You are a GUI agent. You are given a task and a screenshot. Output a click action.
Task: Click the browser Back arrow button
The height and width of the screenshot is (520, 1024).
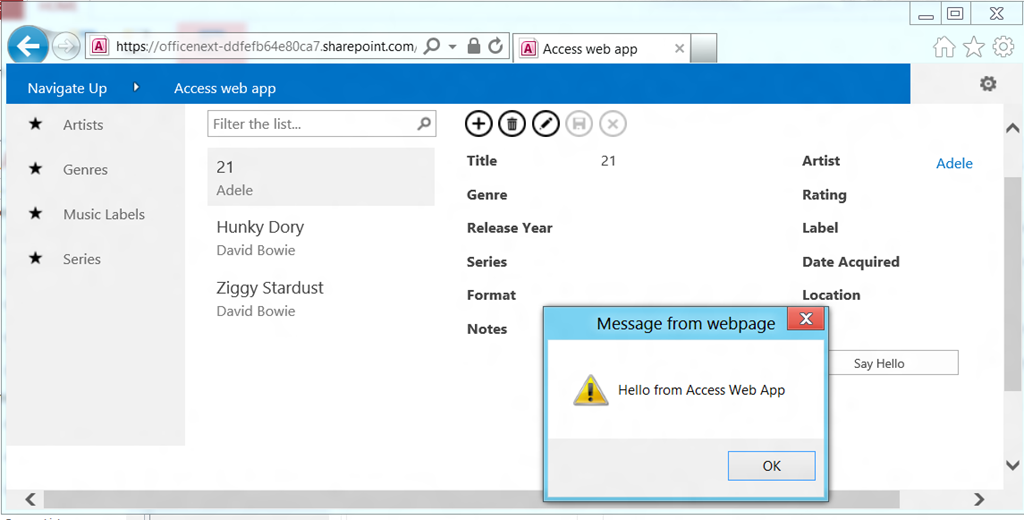click(x=27, y=46)
